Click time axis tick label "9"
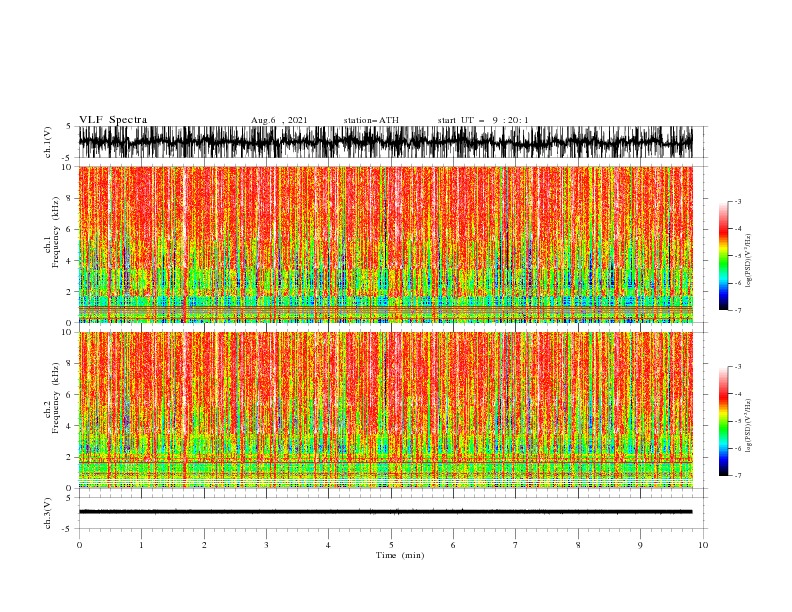 (x=640, y=545)
